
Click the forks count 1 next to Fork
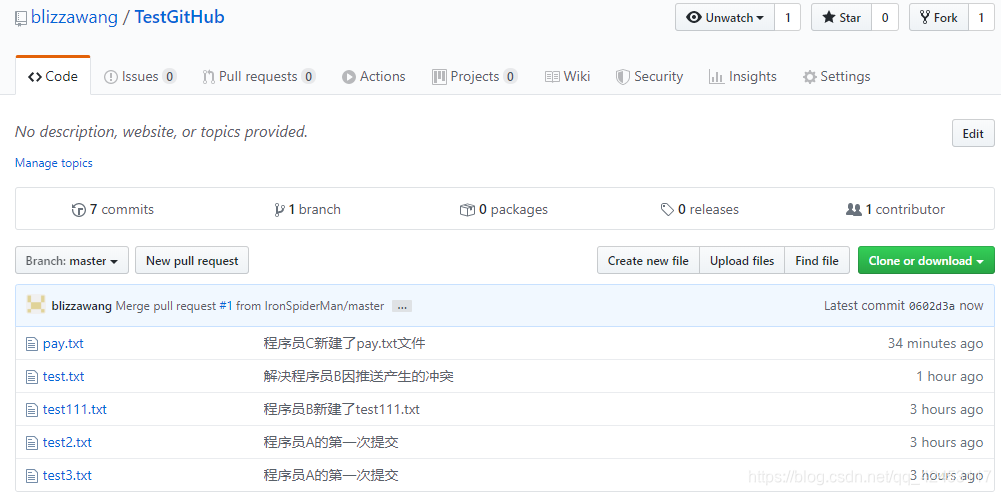pos(981,17)
